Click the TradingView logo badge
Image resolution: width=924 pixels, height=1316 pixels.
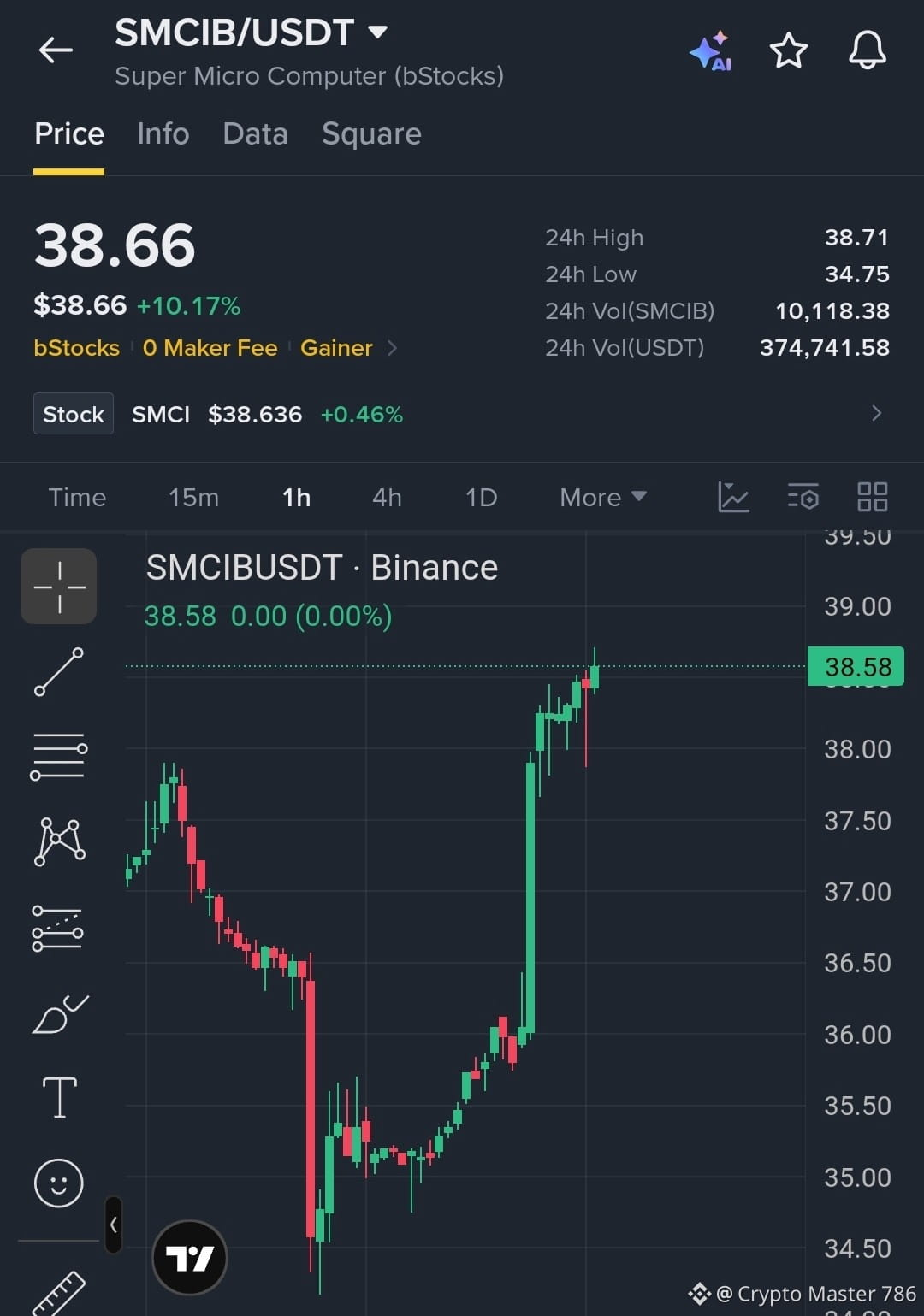[x=189, y=1258]
